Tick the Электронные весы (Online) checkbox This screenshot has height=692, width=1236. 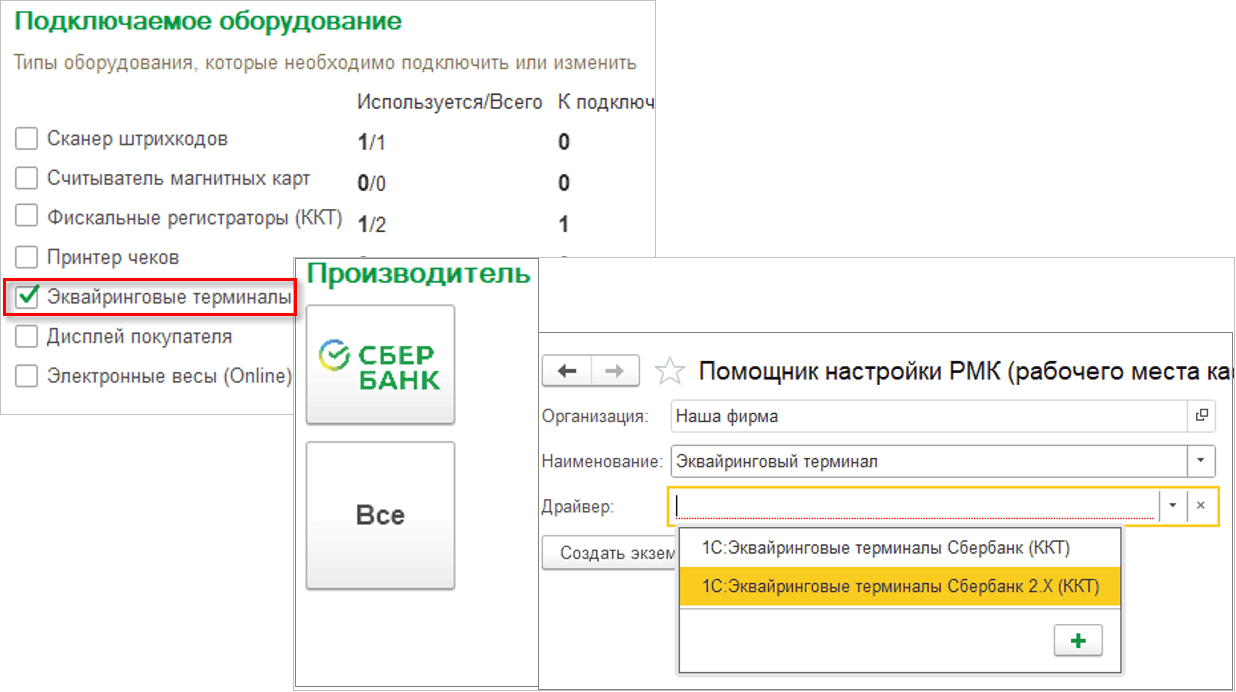click(27, 376)
